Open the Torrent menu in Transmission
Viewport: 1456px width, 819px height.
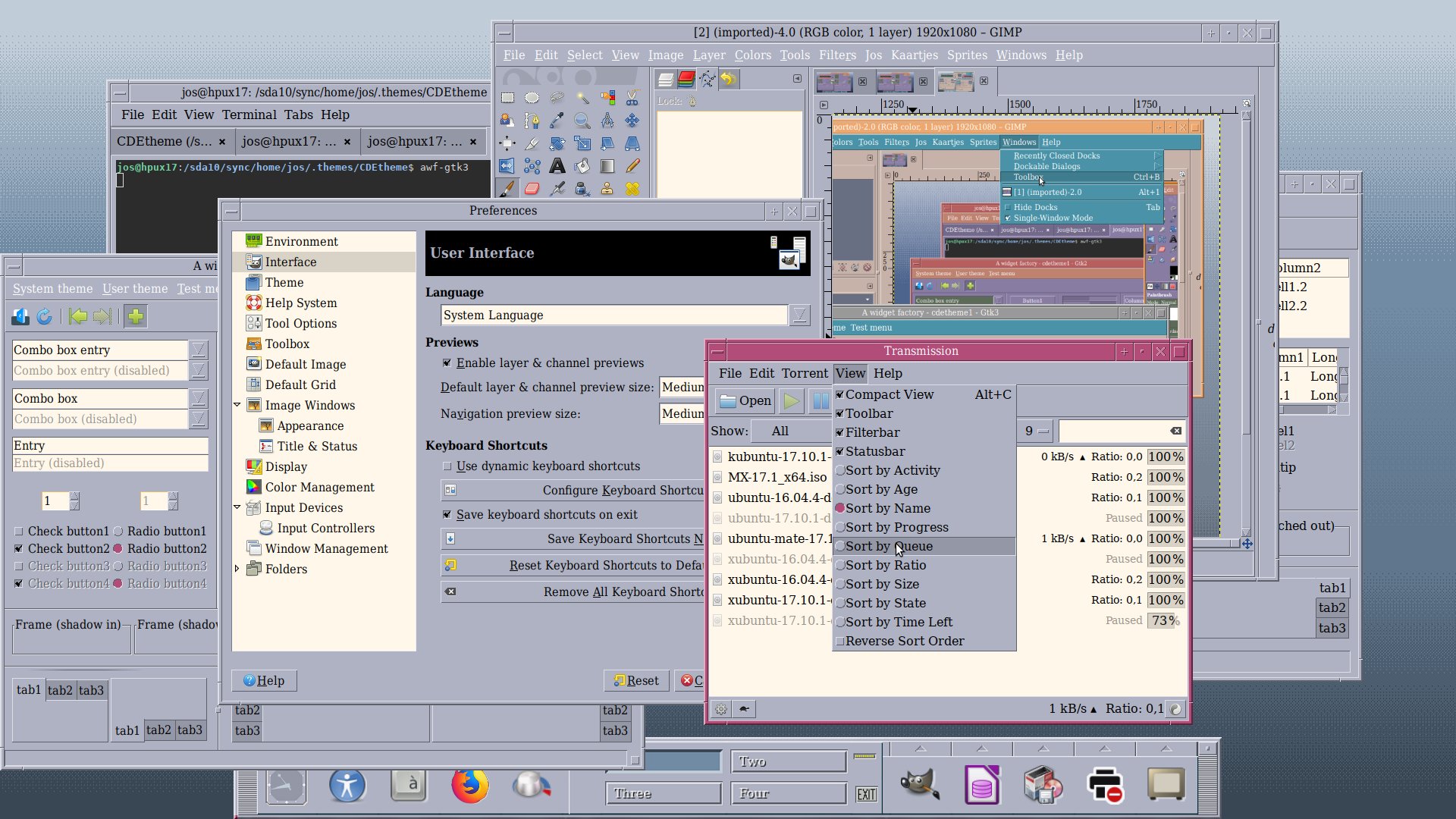805,373
